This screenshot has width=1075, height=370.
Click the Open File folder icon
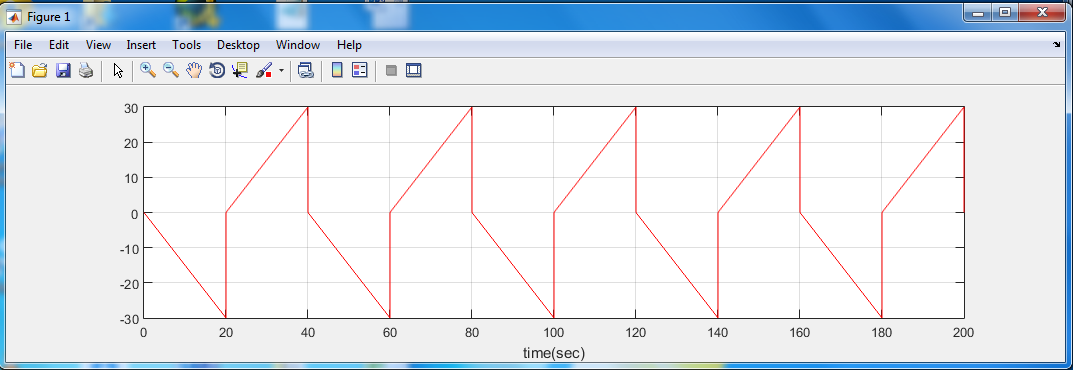click(x=40, y=70)
